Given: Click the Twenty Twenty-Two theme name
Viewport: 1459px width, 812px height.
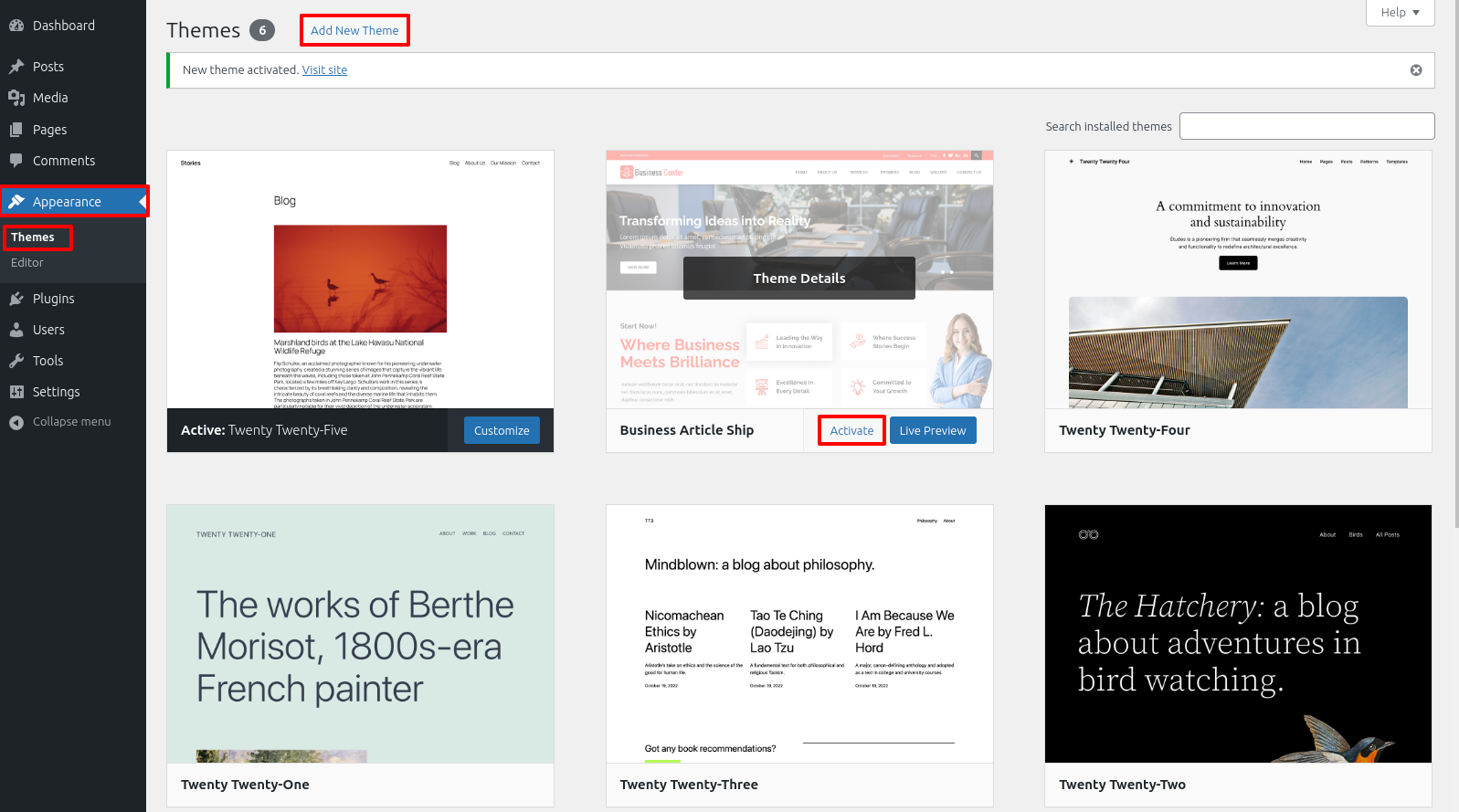Looking at the screenshot, I should pyautogui.click(x=1122, y=785).
